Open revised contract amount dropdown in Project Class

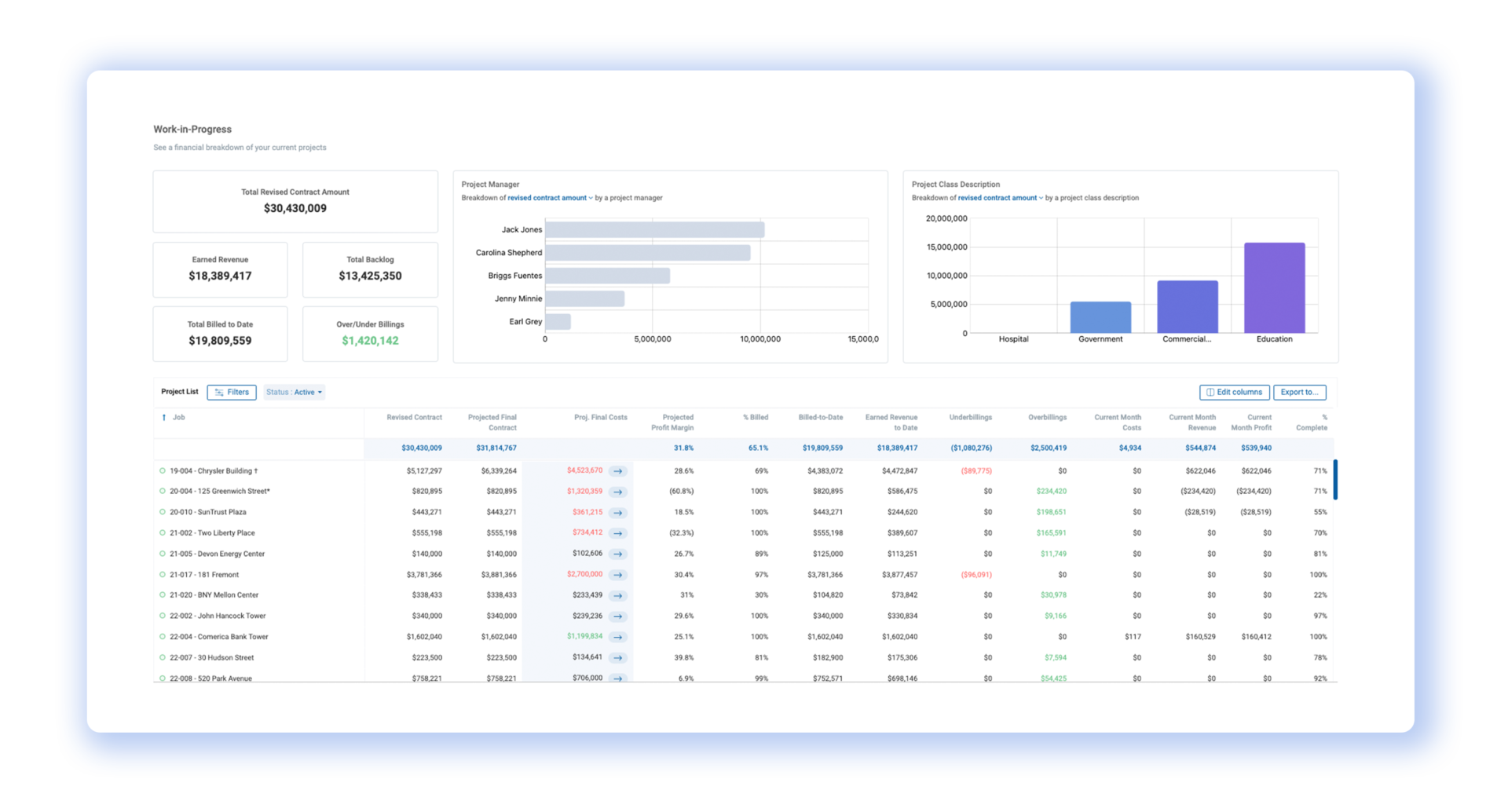[x=1000, y=198]
